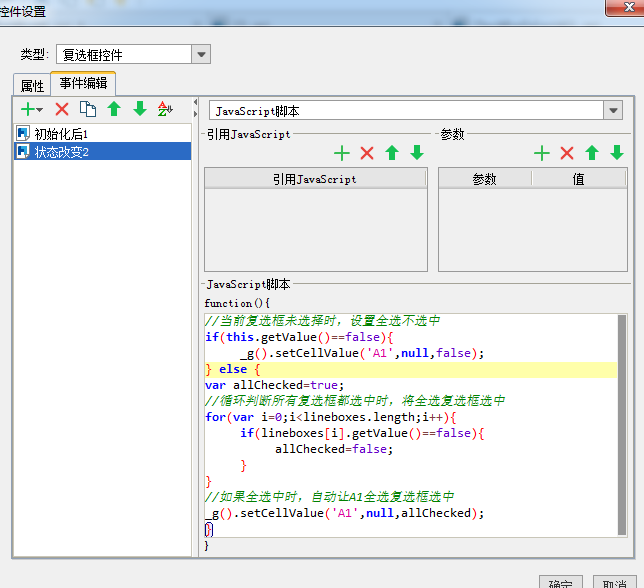Viewport: 644px width, 588px height.
Task: Switch to the 事件编辑 tab
Action: point(83,83)
